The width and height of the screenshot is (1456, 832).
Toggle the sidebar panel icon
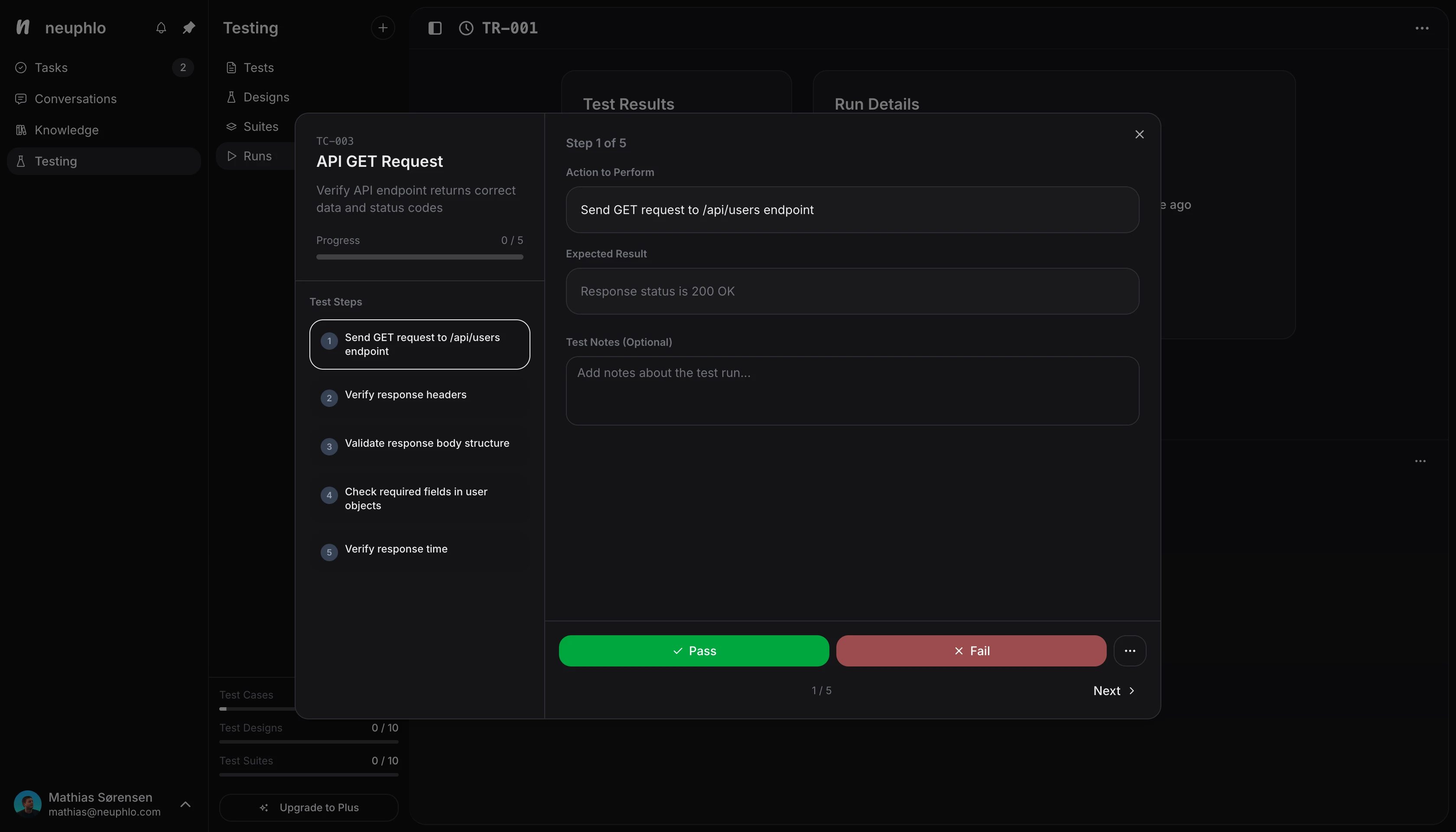435,28
